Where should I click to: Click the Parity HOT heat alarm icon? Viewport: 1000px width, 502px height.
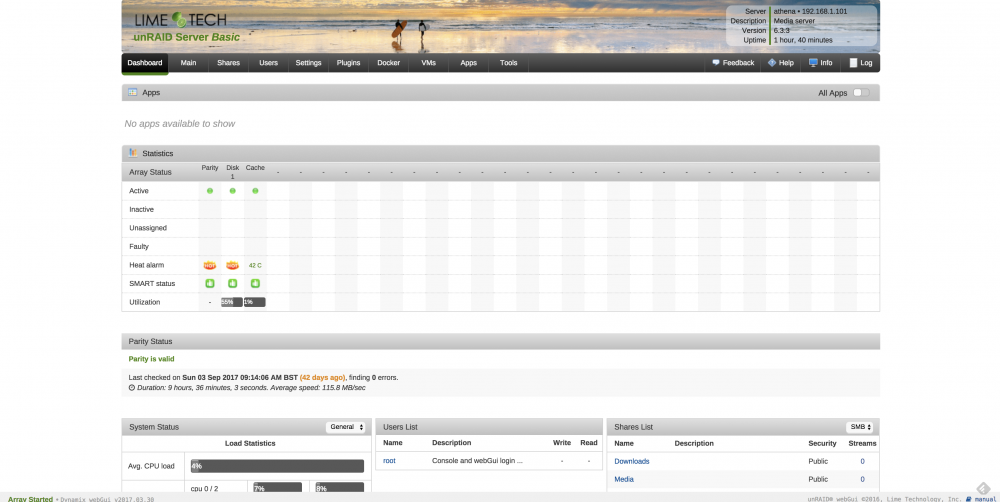click(210, 265)
